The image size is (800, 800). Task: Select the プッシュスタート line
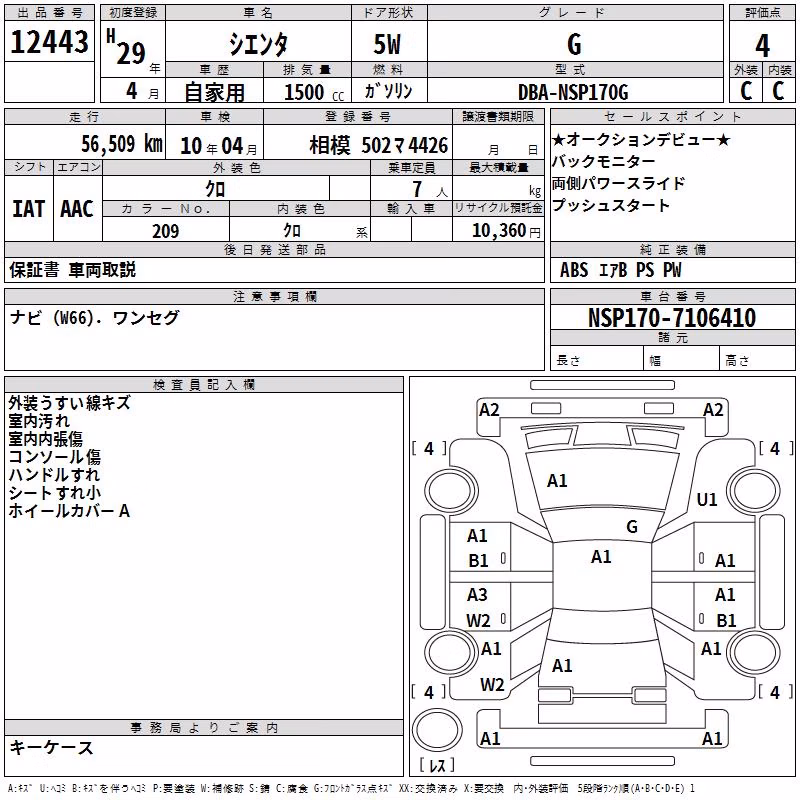[x=611, y=205]
